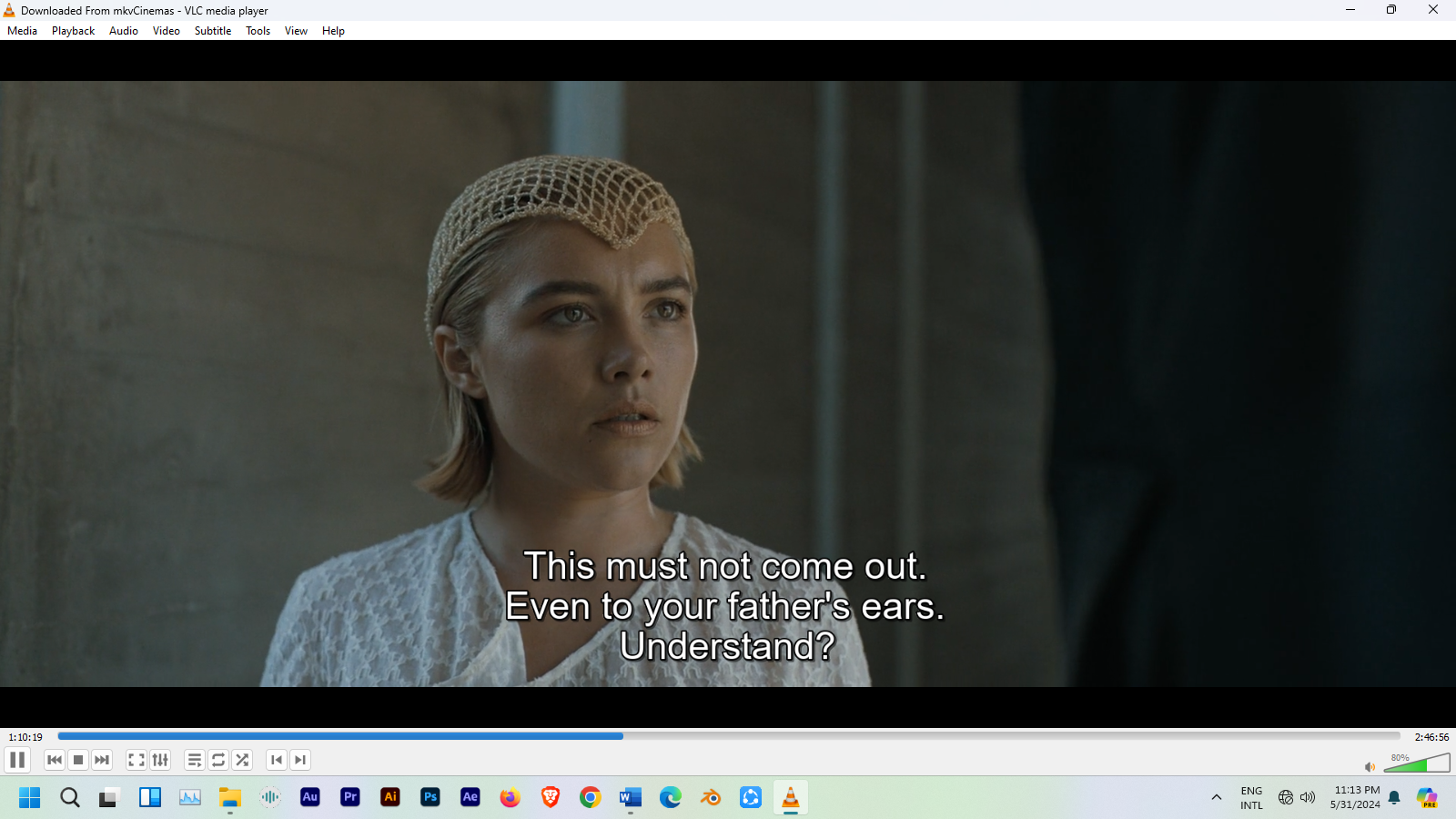Click VLC icon in taskbar

point(791,797)
